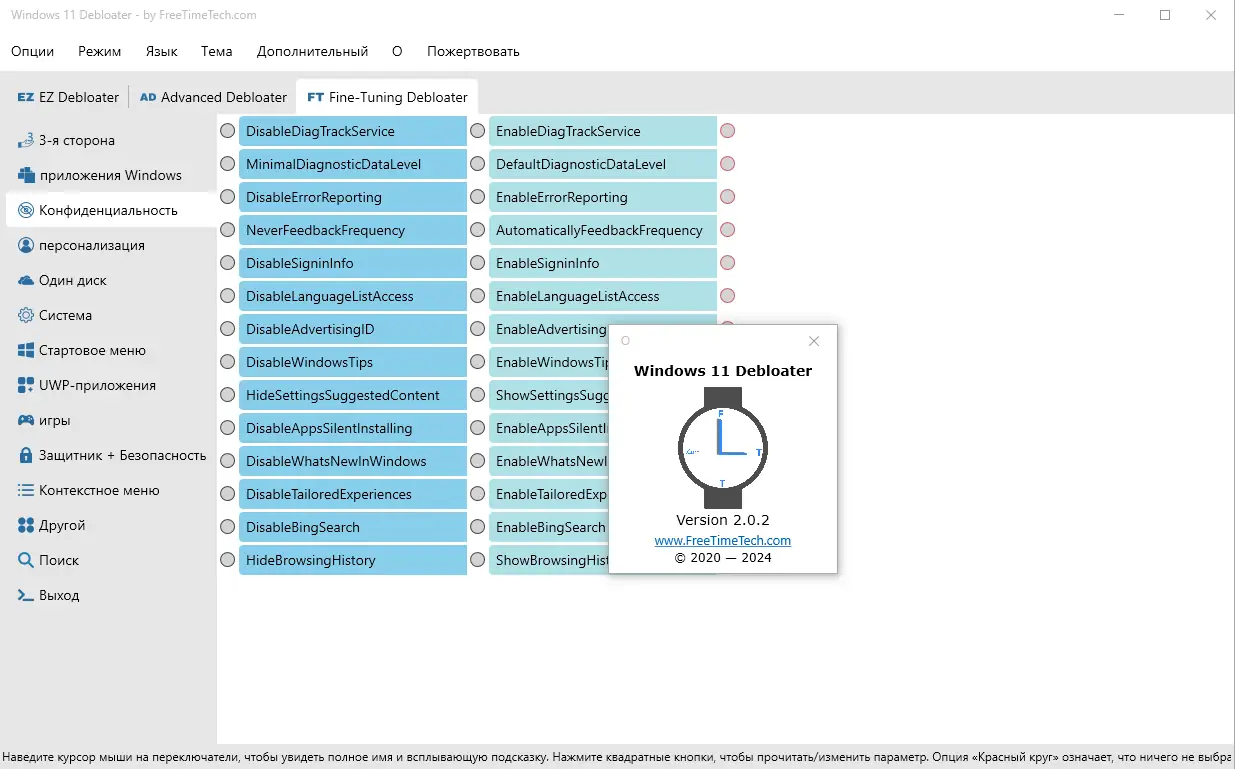Viewport: 1235px width, 769px height.
Task: Open the Опции menu
Action: [x=33, y=51]
